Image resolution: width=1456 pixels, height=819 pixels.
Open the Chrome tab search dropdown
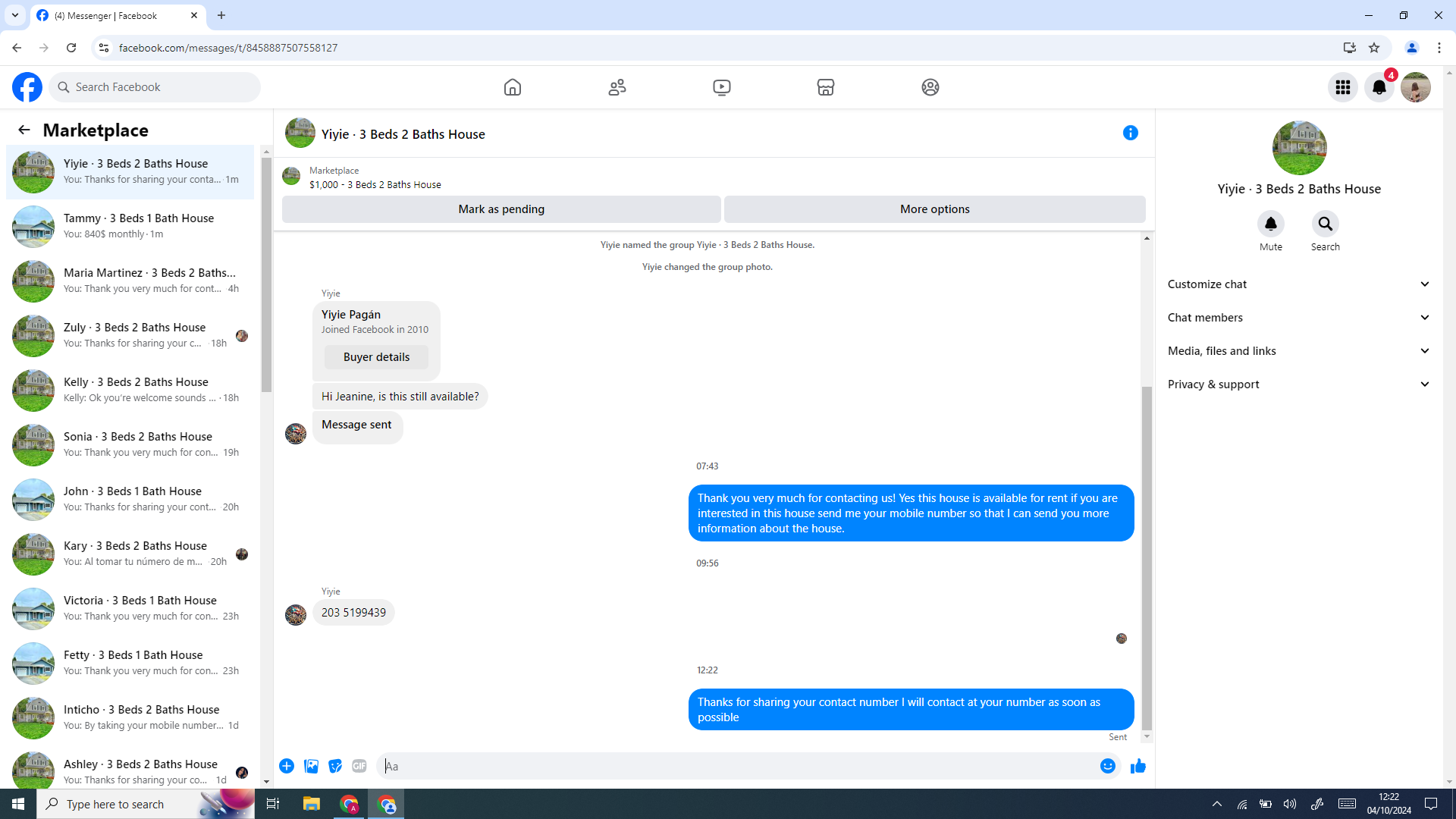click(x=15, y=15)
